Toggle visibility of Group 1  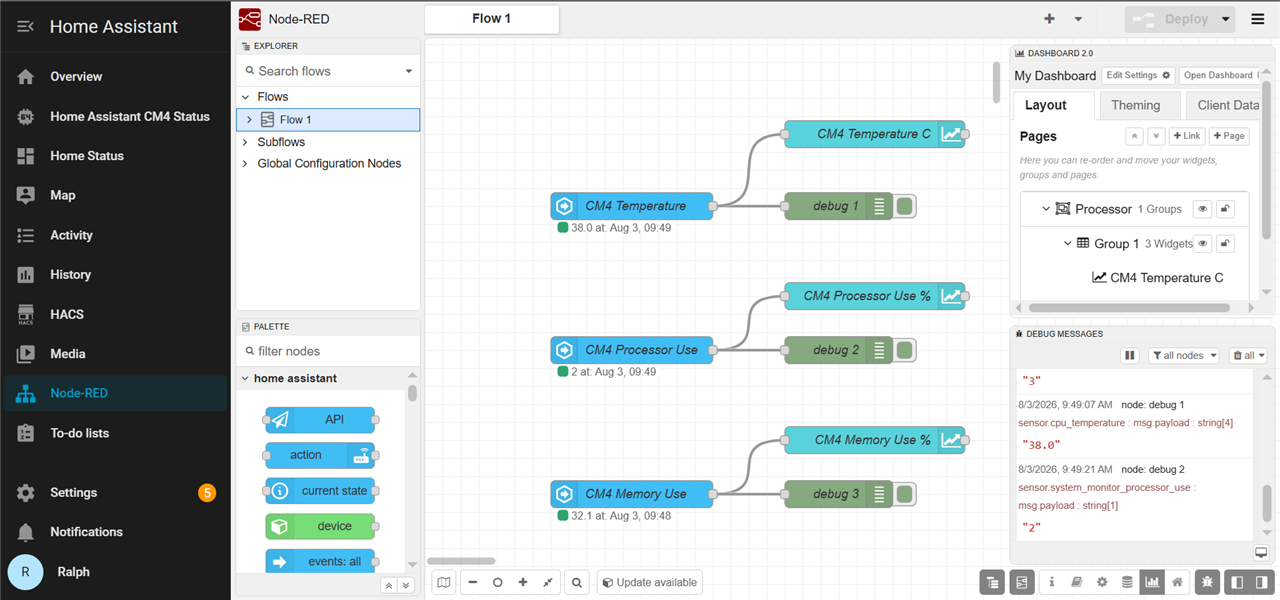tap(1202, 243)
